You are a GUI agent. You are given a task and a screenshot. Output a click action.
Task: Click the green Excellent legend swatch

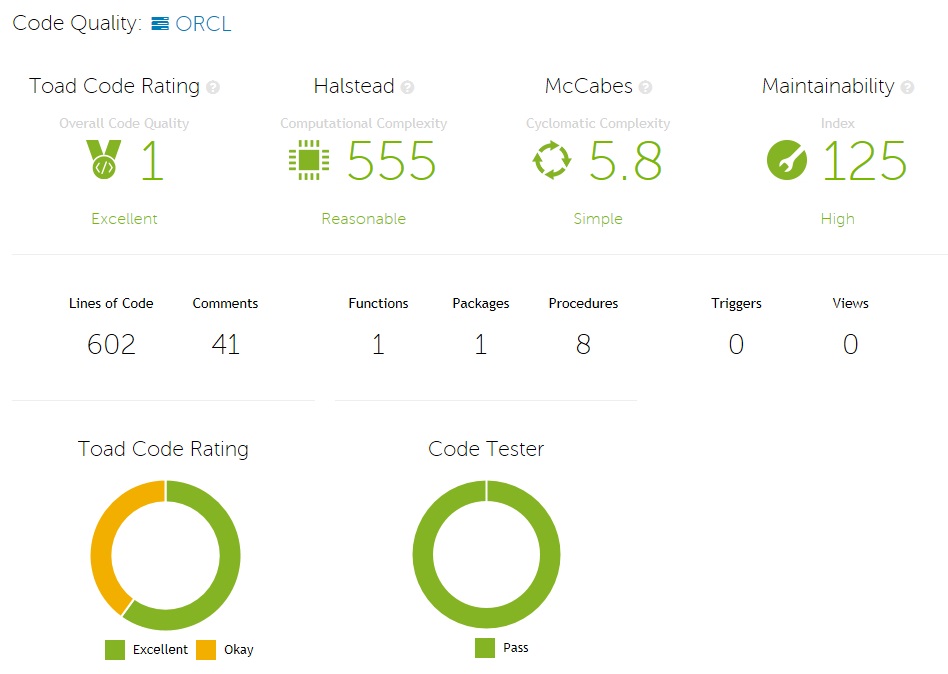point(115,650)
